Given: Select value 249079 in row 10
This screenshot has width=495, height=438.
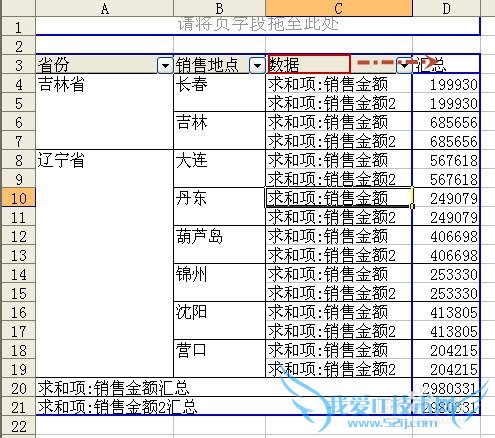Looking at the screenshot, I should click(446, 198).
